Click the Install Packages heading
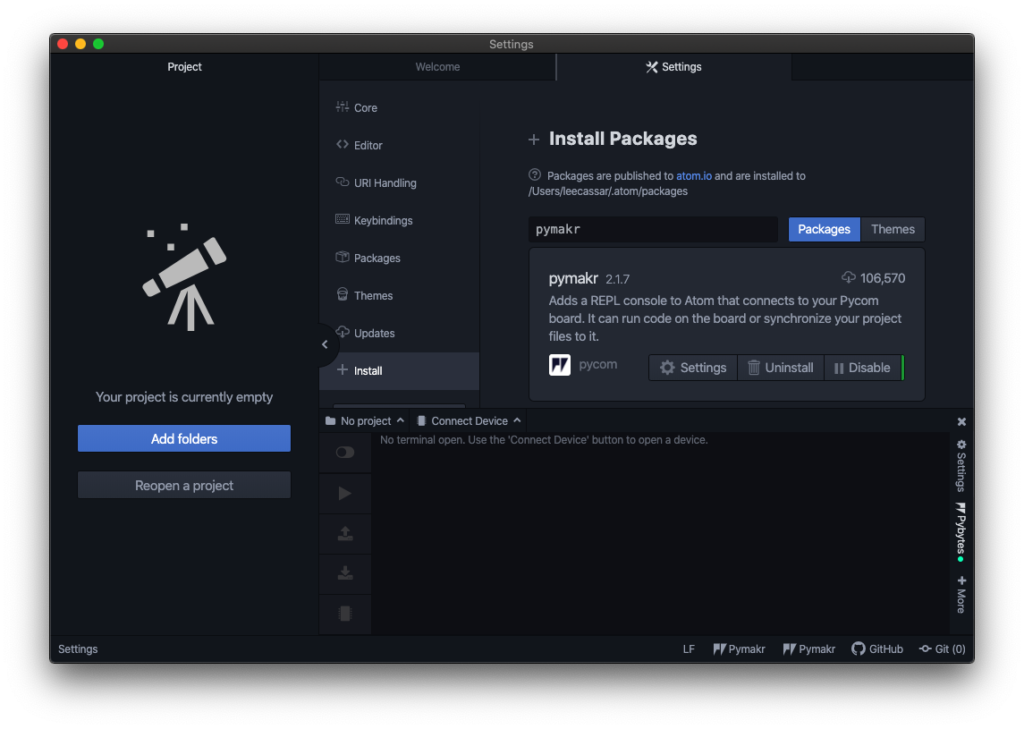 coord(623,138)
